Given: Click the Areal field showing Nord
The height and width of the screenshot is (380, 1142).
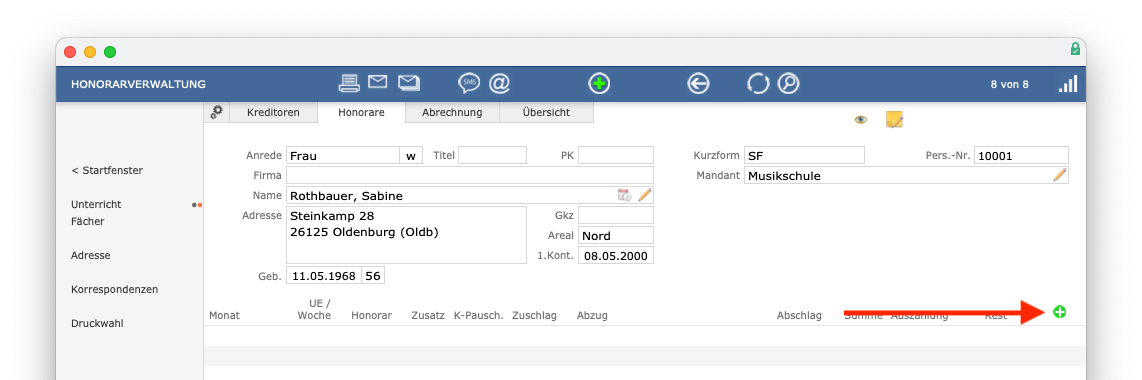Looking at the screenshot, I should 616,235.
